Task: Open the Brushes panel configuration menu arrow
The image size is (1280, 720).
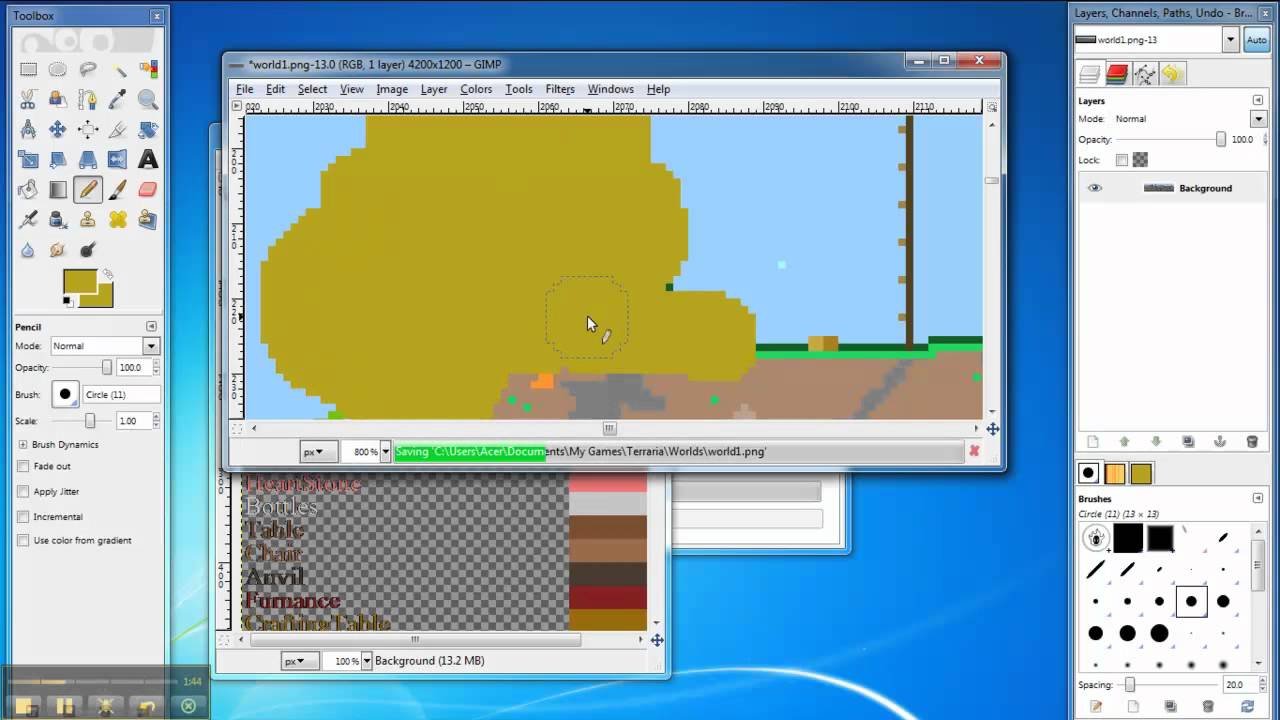Action: [1258, 498]
